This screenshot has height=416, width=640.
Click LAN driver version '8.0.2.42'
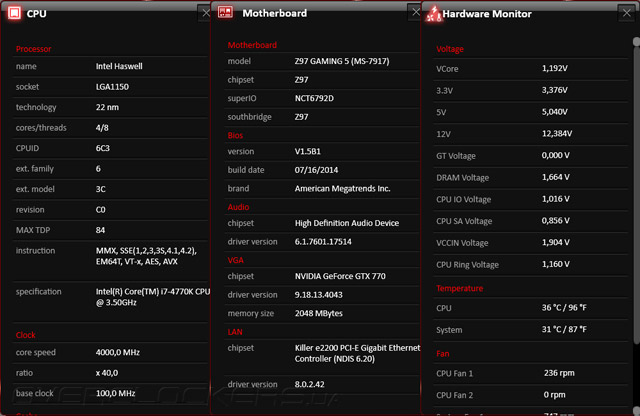309,384
